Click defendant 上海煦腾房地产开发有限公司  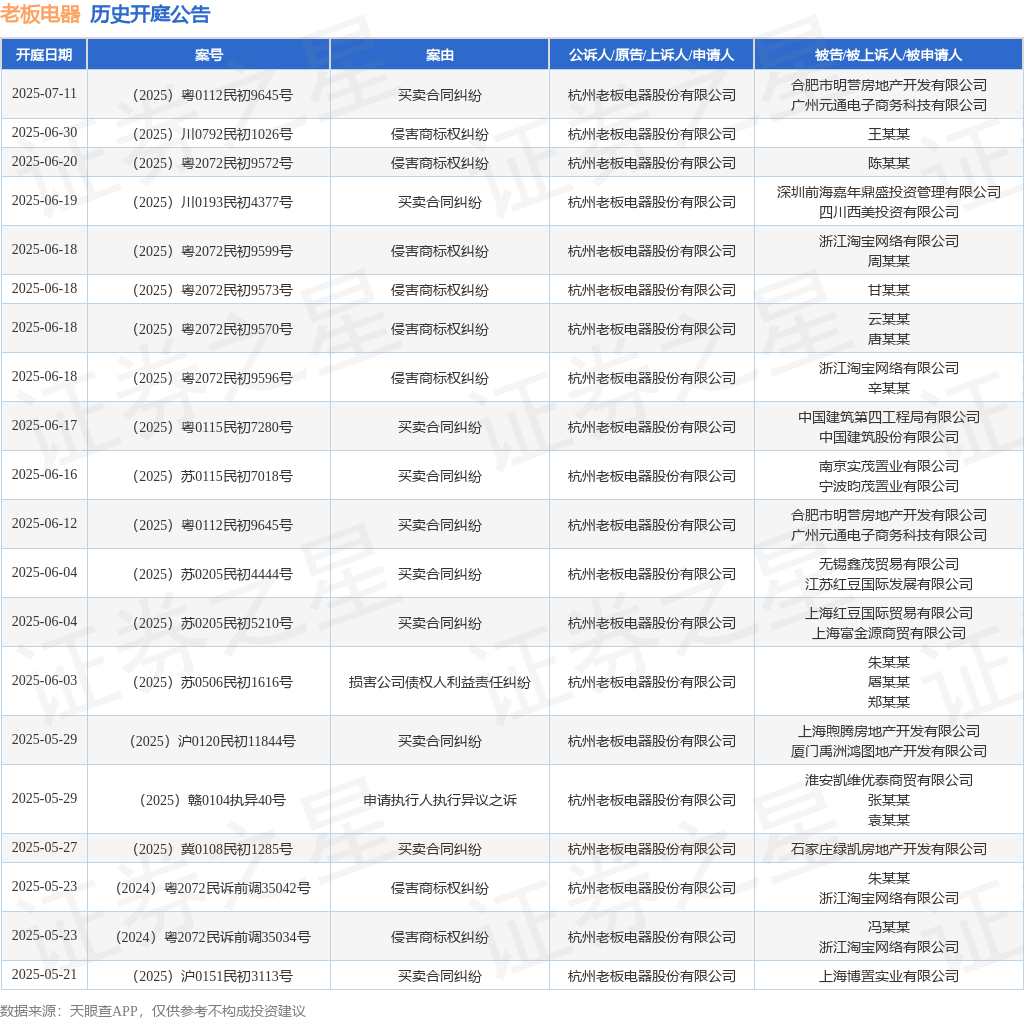(889, 731)
